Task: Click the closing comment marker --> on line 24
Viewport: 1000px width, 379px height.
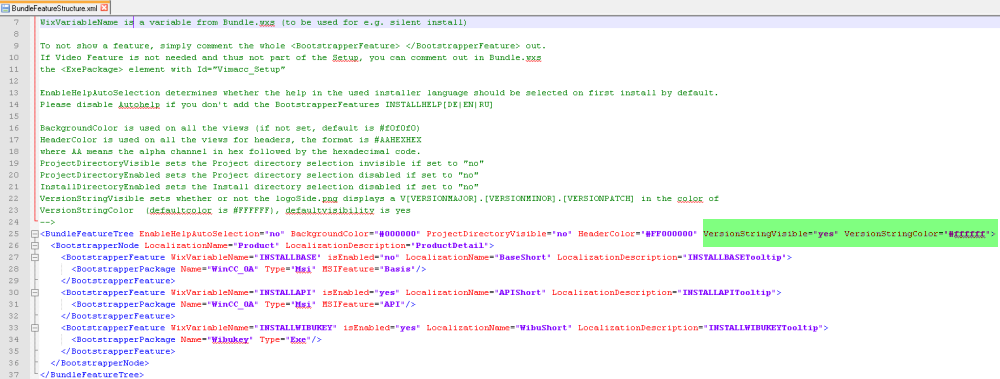Action: tap(47, 222)
